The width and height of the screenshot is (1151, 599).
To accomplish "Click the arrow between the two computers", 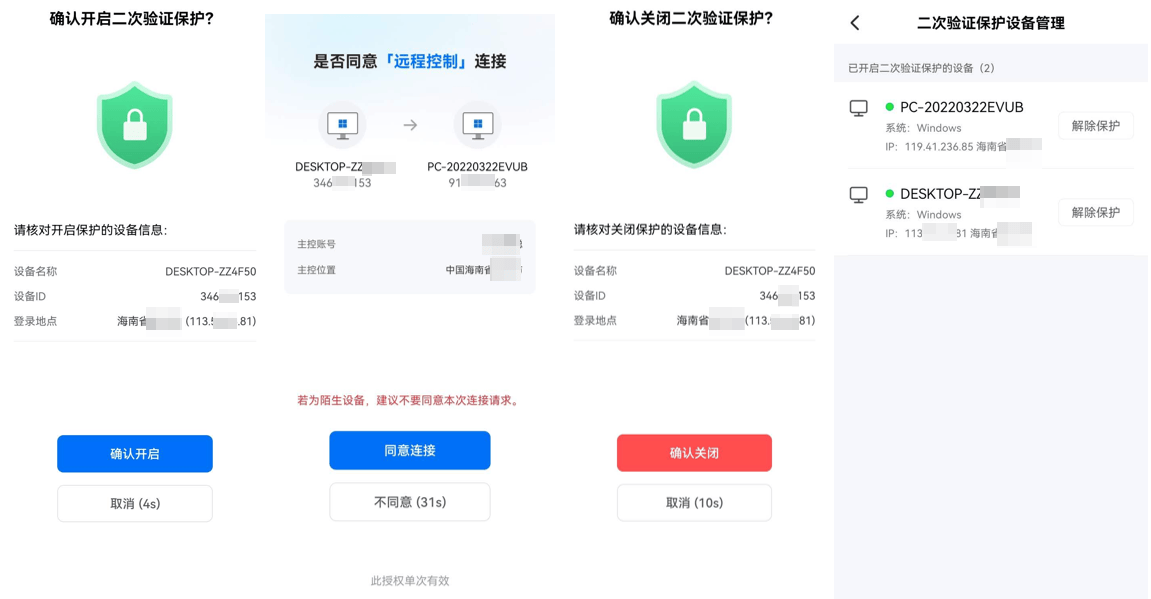I will tap(410, 126).
